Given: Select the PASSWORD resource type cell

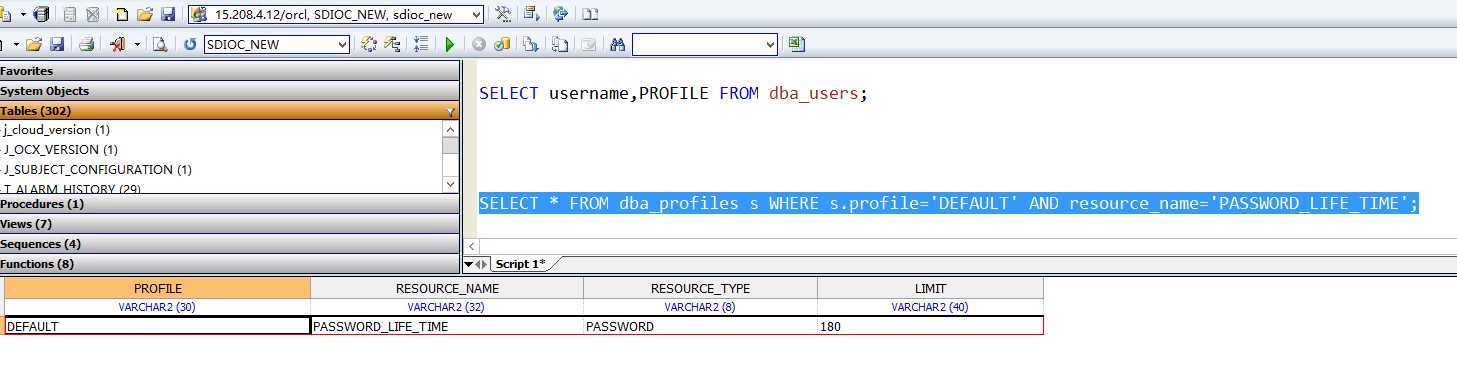Looking at the screenshot, I should pos(700,326).
